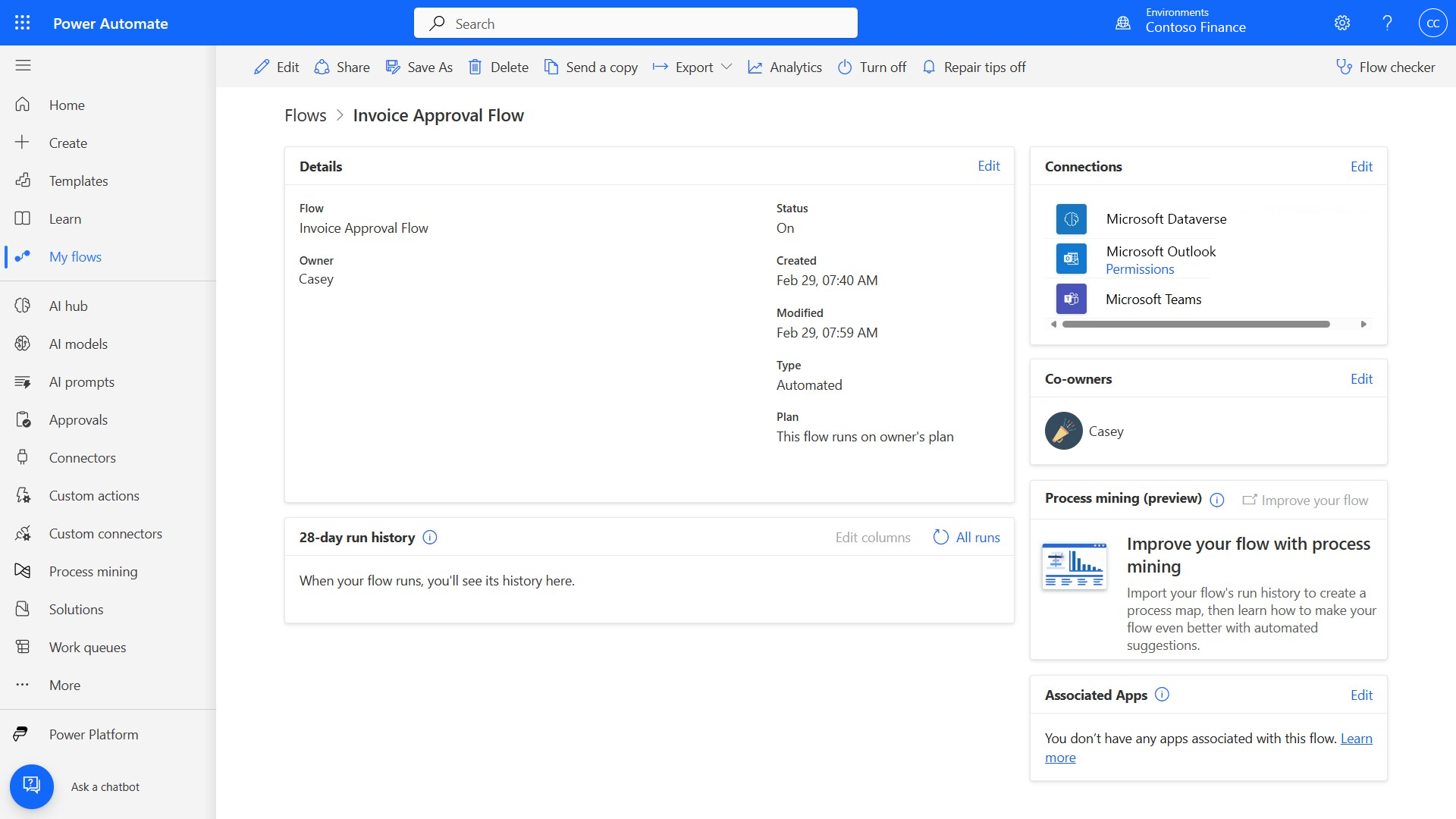Switch to My flows in sidebar
Screen dimensions: 1456x819
74,256
